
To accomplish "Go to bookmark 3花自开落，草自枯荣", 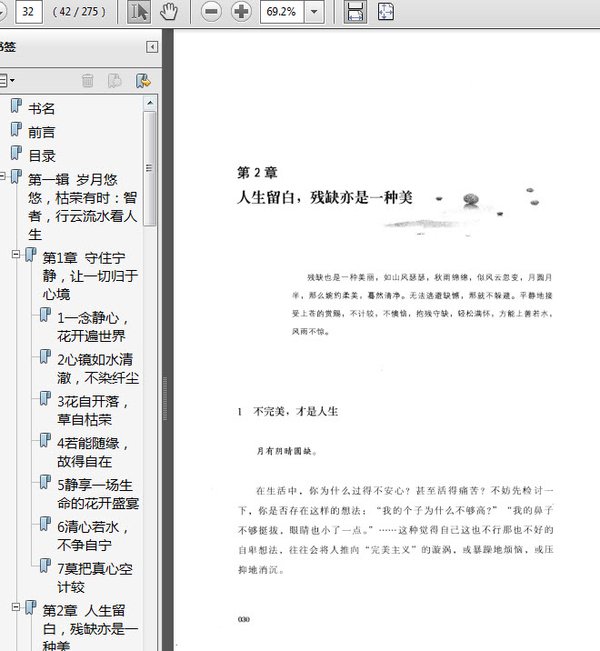I will (92, 410).
